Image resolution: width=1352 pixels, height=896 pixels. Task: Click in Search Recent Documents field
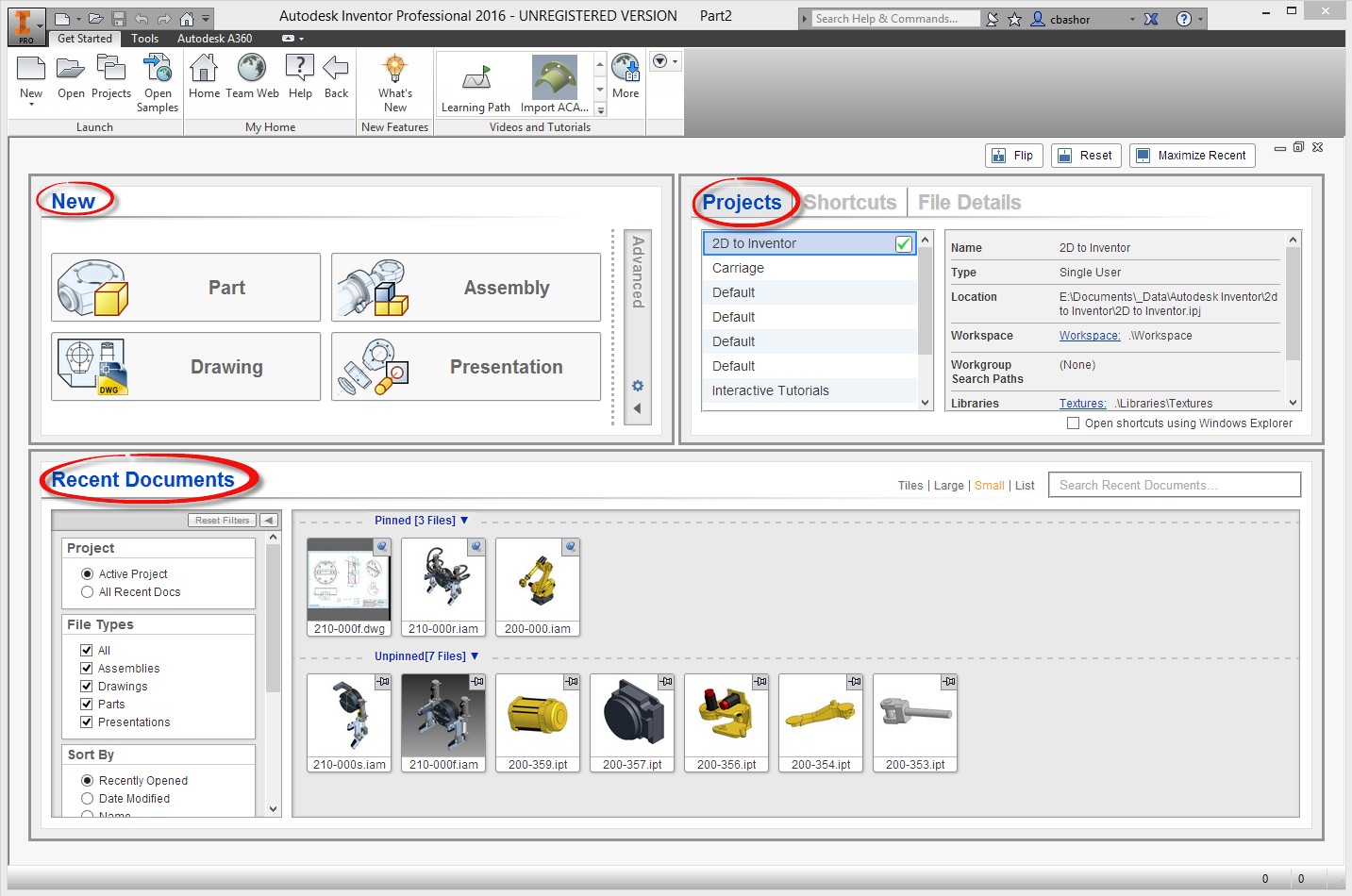1175,485
